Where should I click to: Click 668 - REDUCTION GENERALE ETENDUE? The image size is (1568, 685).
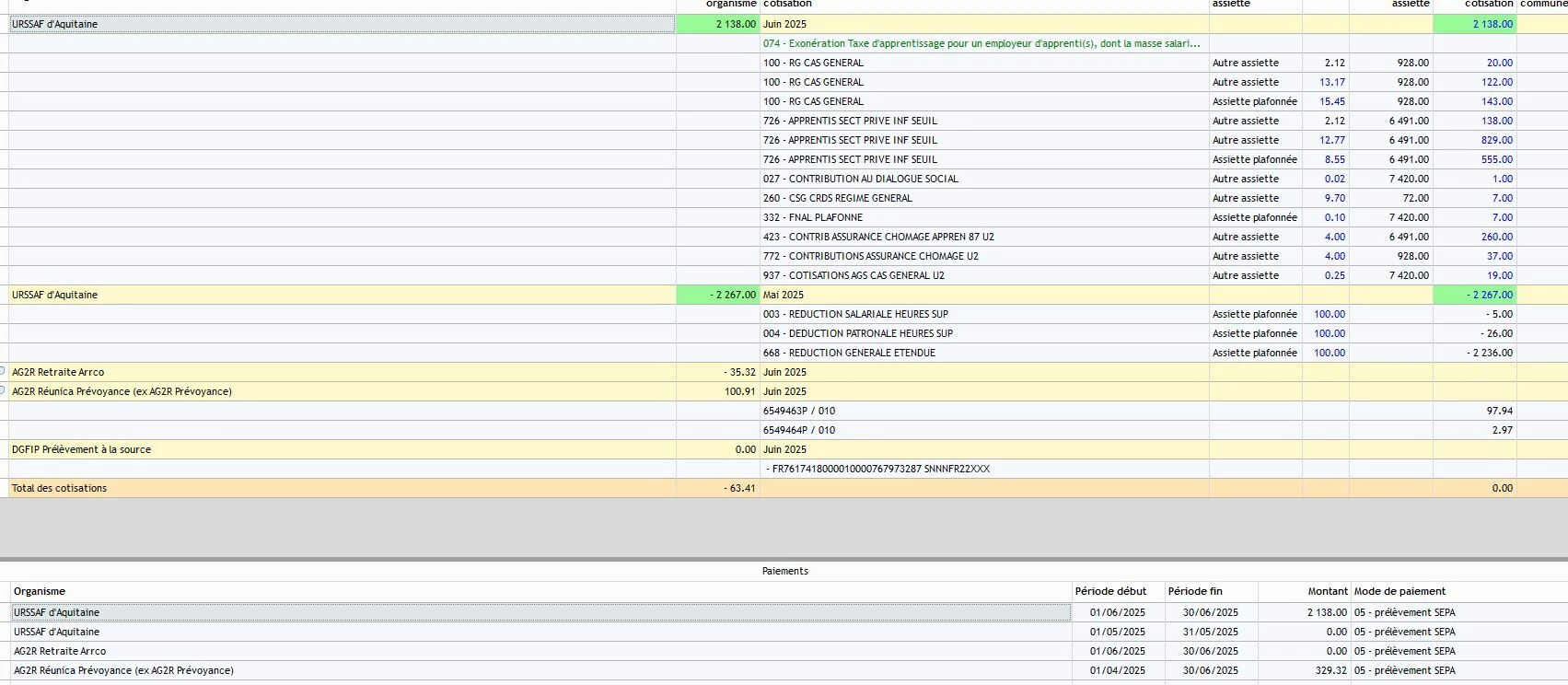click(849, 353)
